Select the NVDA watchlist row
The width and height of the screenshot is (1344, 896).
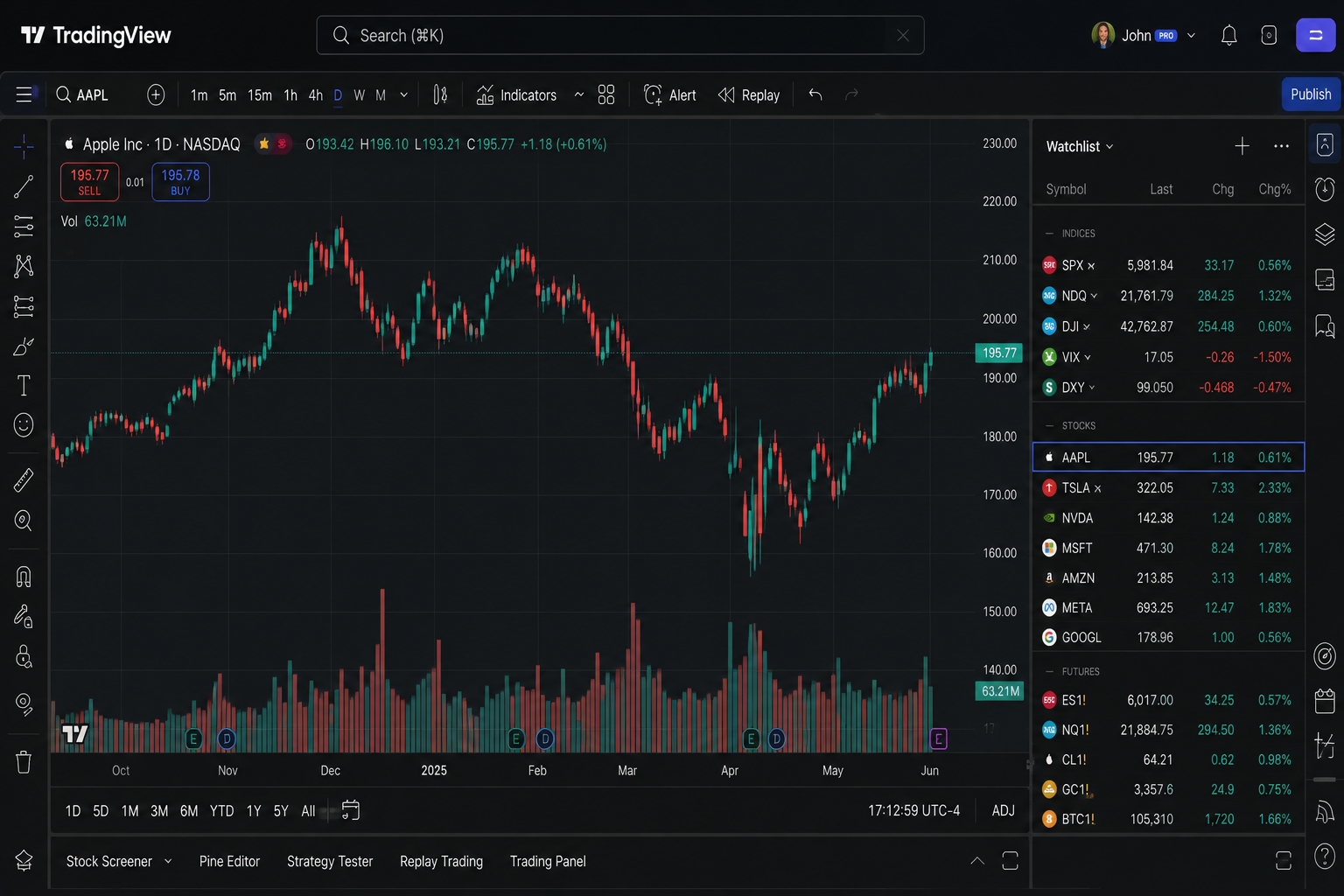[x=1168, y=518]
